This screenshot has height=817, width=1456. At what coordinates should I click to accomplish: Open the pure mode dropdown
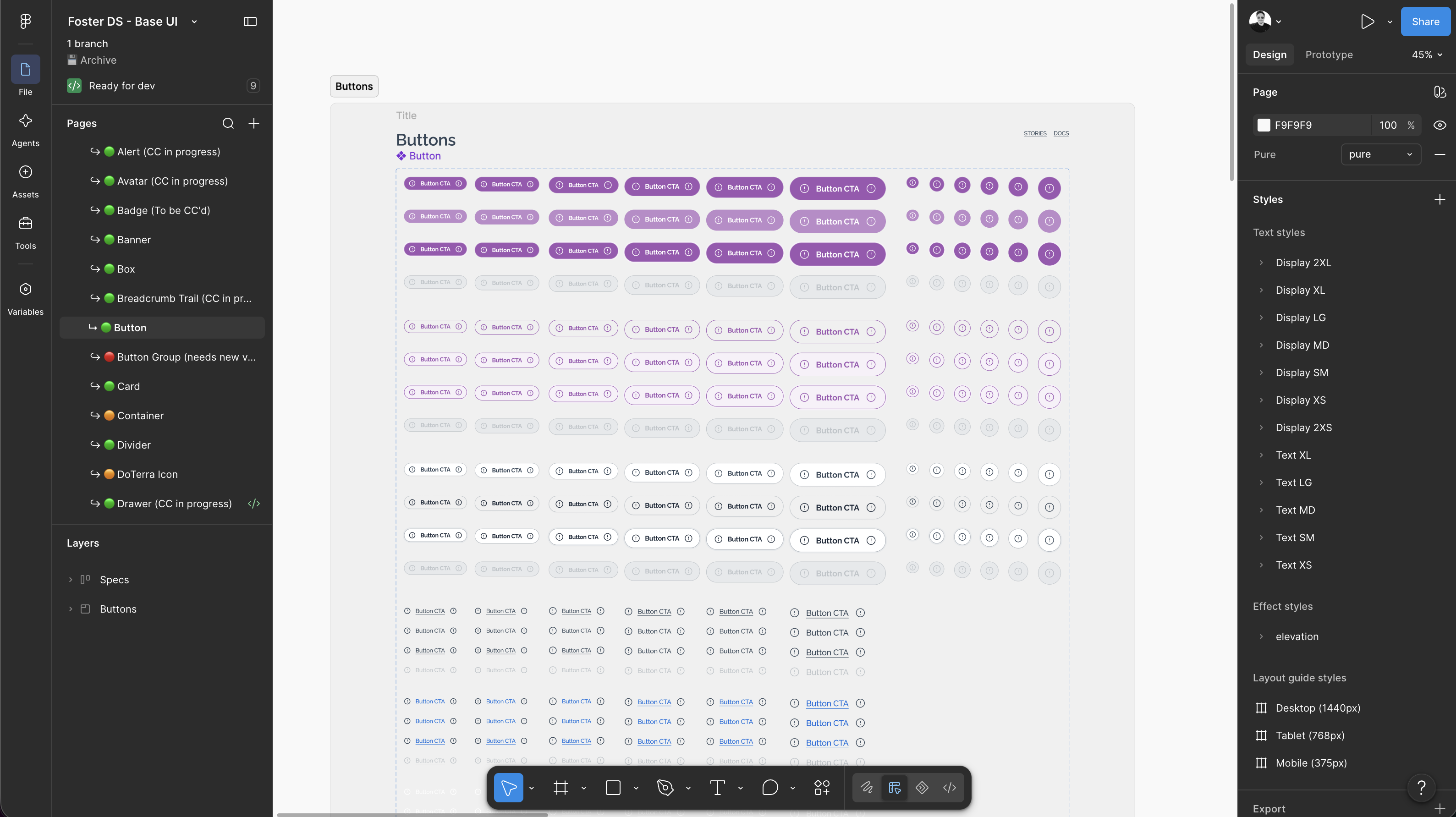point(1381,154)
